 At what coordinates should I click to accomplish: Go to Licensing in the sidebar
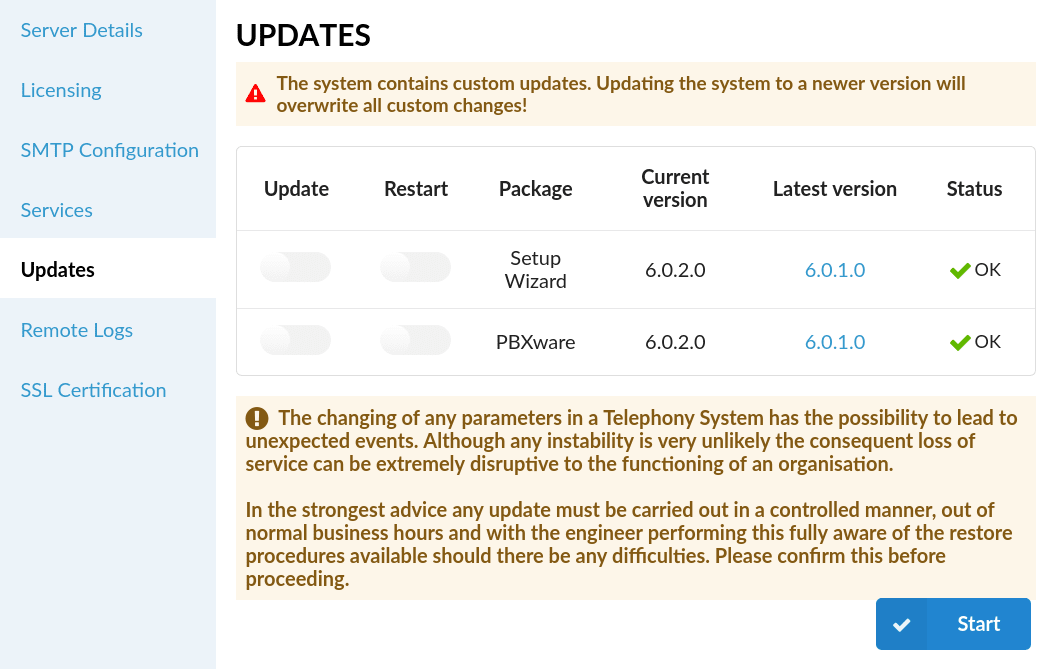[x=61, y=90]
